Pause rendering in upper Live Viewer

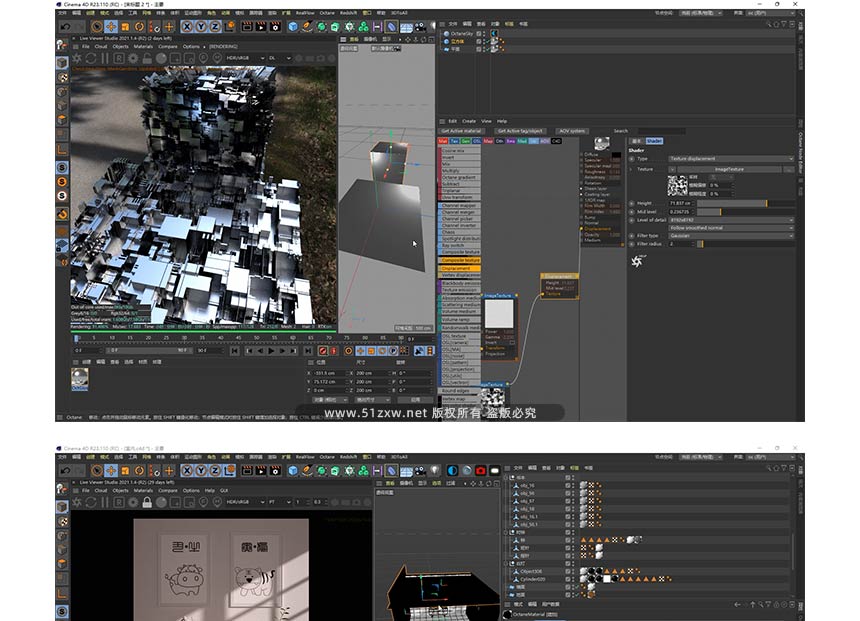click(x=105, y=58)
